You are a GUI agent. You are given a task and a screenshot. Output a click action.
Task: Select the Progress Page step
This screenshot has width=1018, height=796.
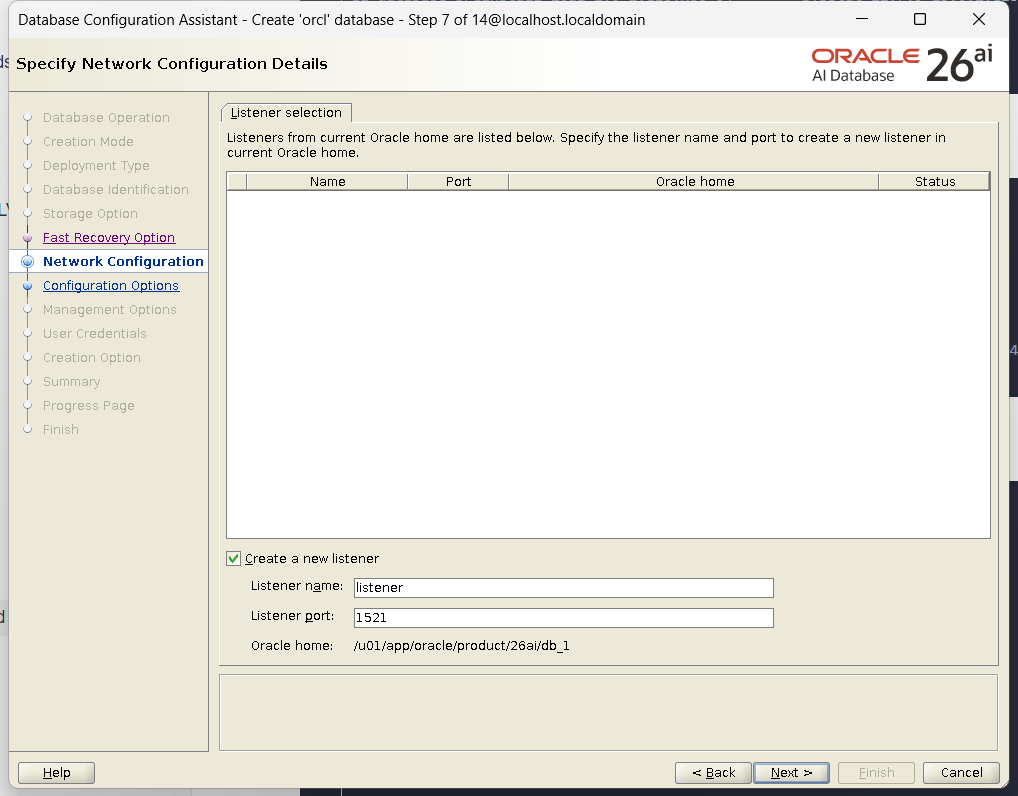[x=88, y=406]
